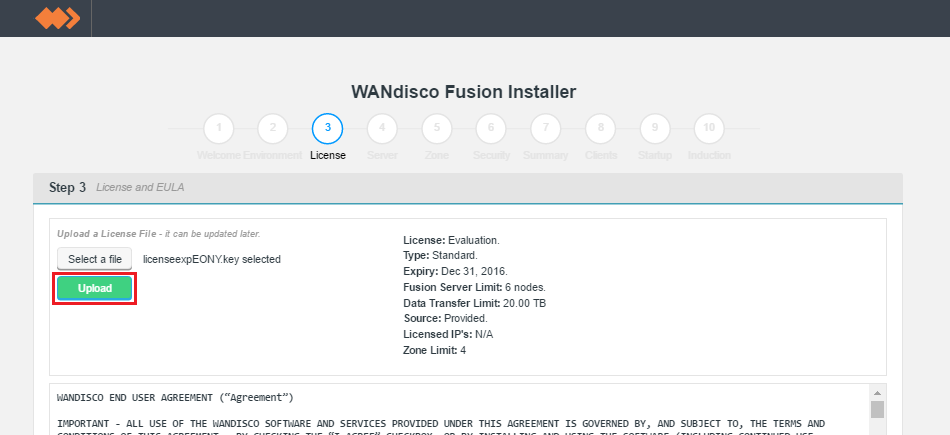Click the "Type: Standard." line
The image size is (950, 435).
pyautogui.click(x=440, y=255)
